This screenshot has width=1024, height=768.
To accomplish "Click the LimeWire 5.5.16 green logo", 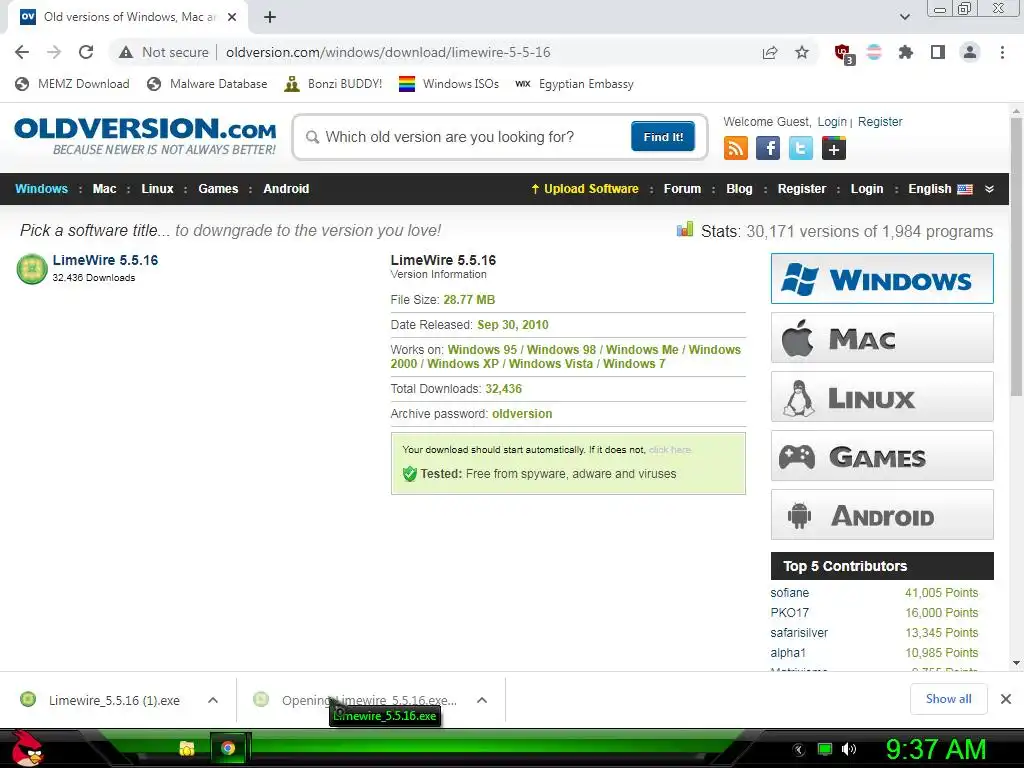I will pyautogui.click(x=31, y=269).
